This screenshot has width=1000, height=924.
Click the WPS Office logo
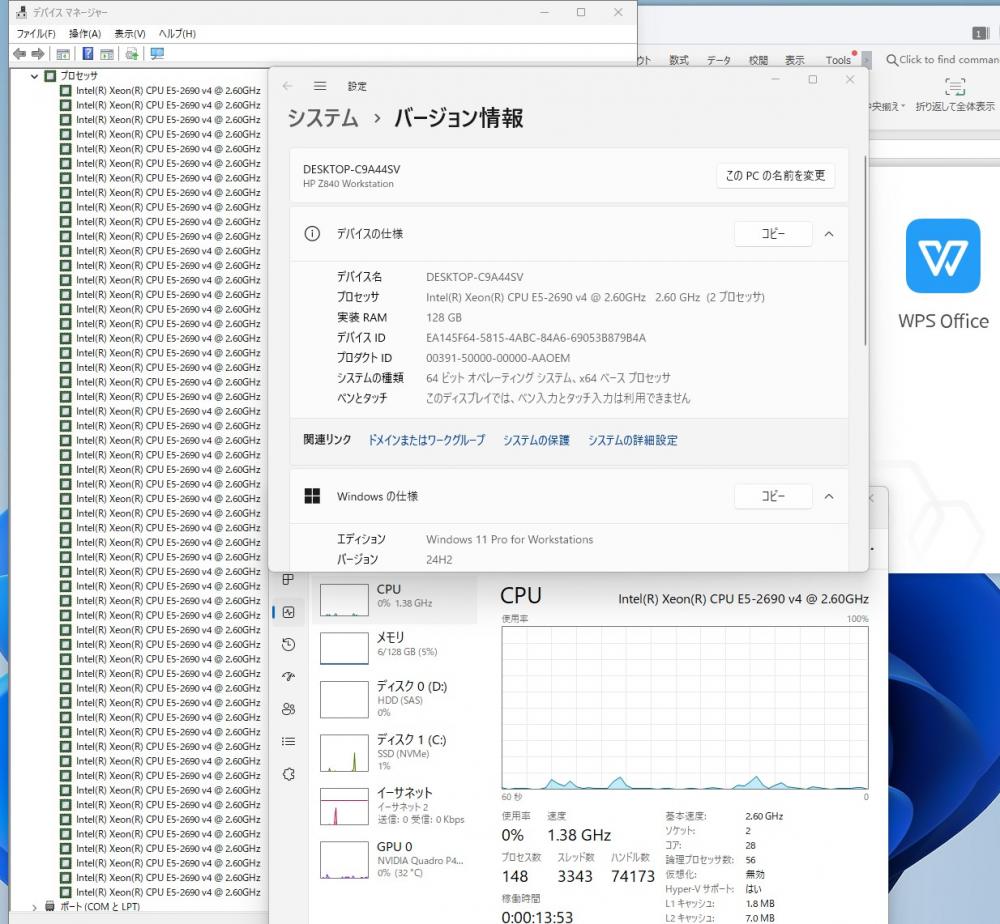click(943, 256)
